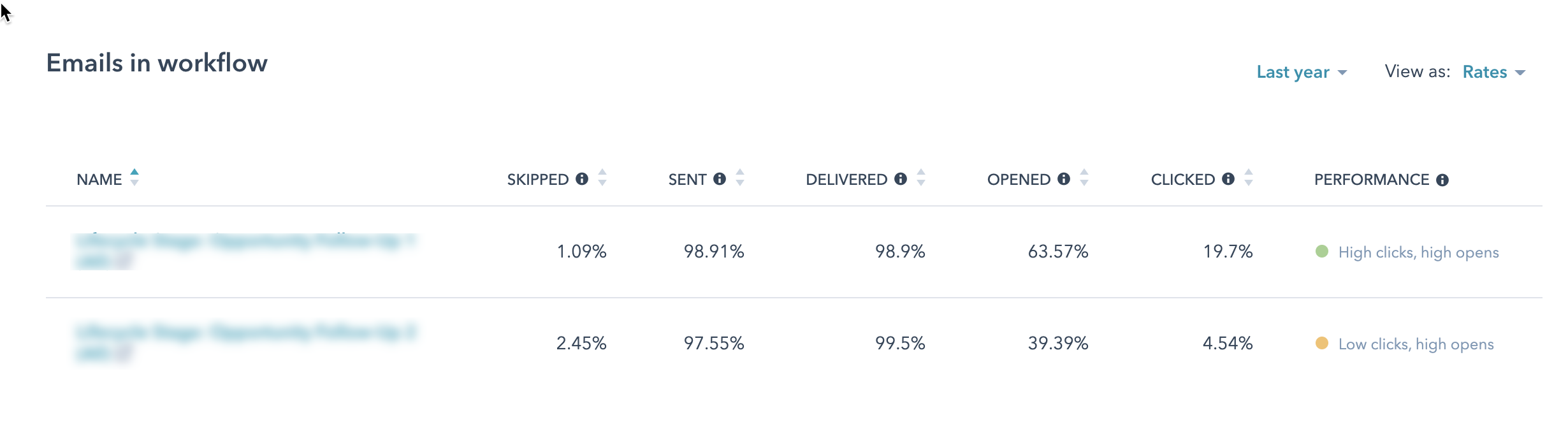
Task: Click the Skipped column info icon
Action: click(x=582, y=179)
